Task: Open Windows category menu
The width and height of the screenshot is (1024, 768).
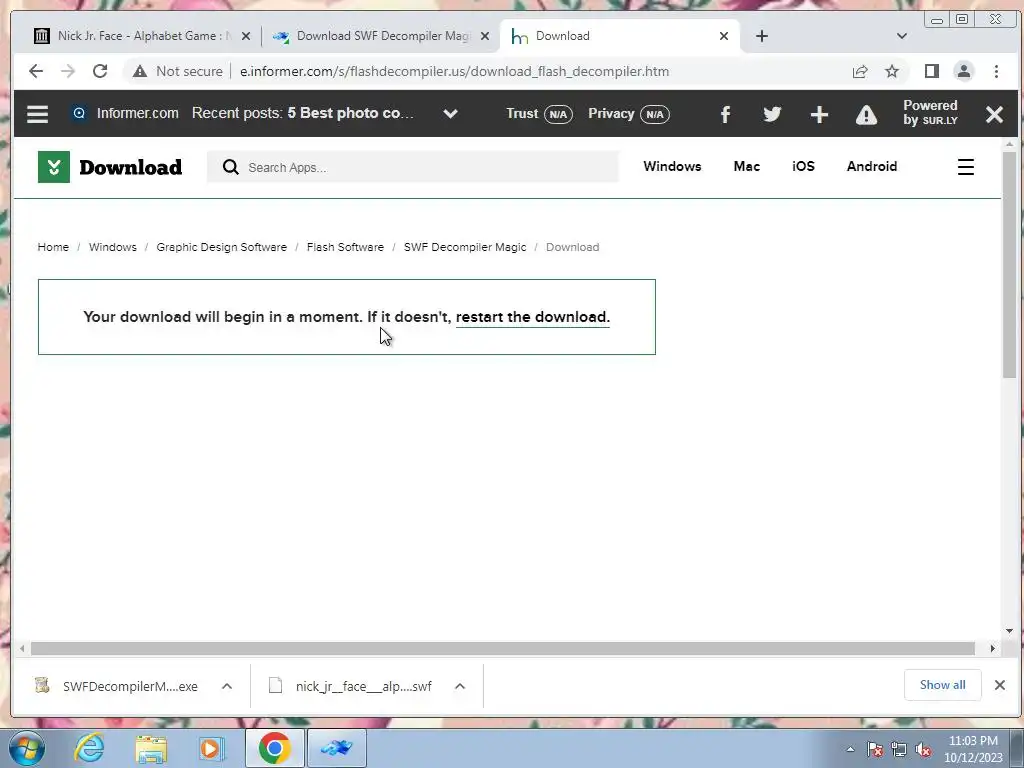Action: (672, 167)
